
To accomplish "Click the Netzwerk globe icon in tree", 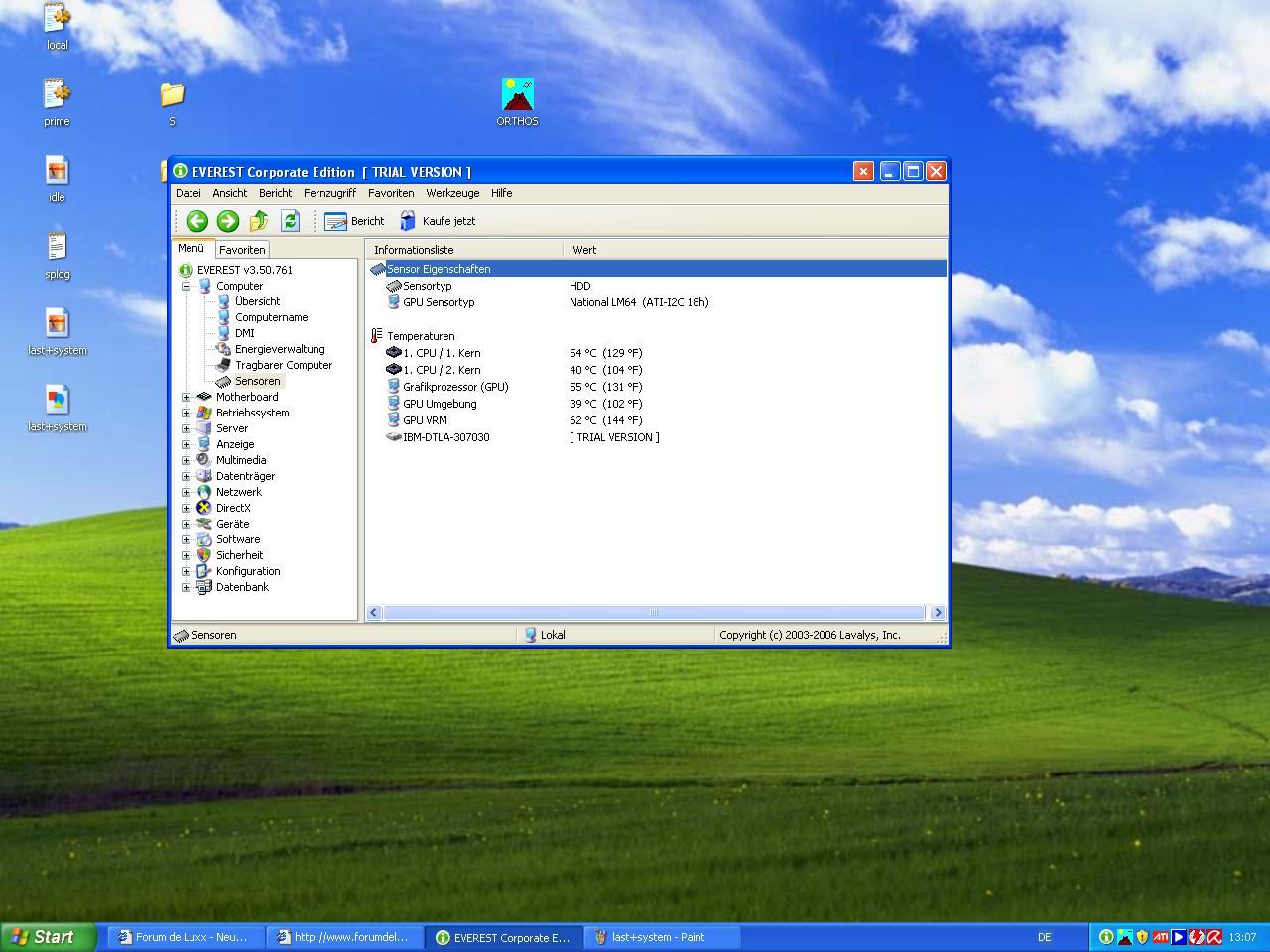I will click(204, 492).
